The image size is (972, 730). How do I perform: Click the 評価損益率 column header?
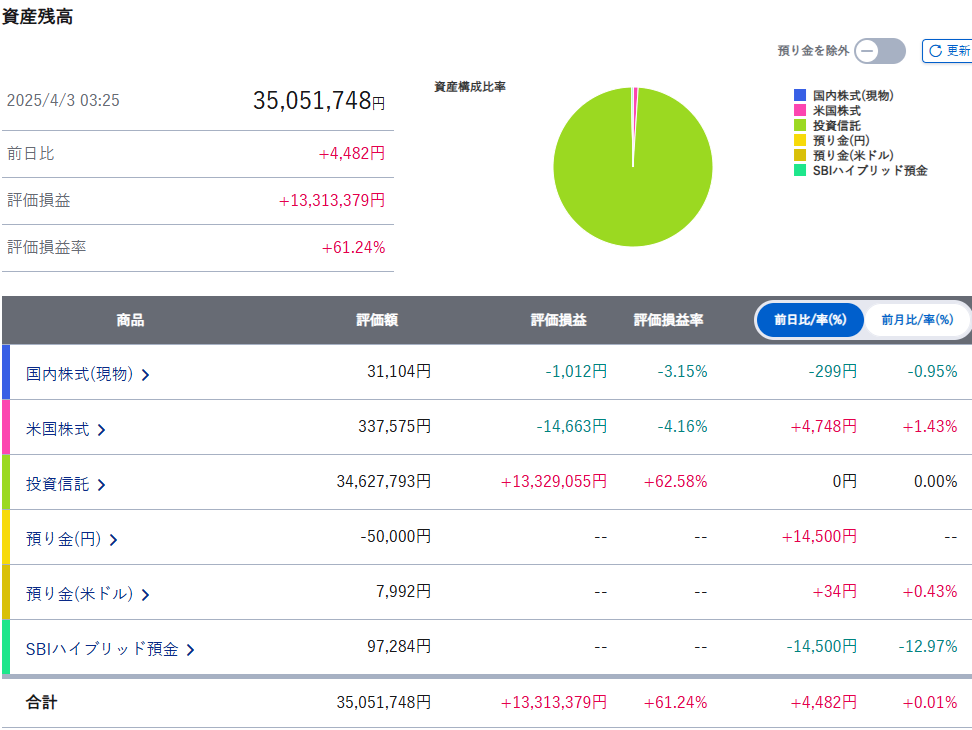click(668, 321)
